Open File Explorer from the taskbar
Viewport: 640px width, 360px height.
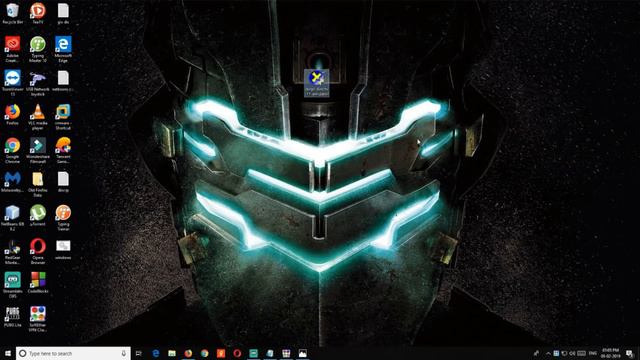172,353
